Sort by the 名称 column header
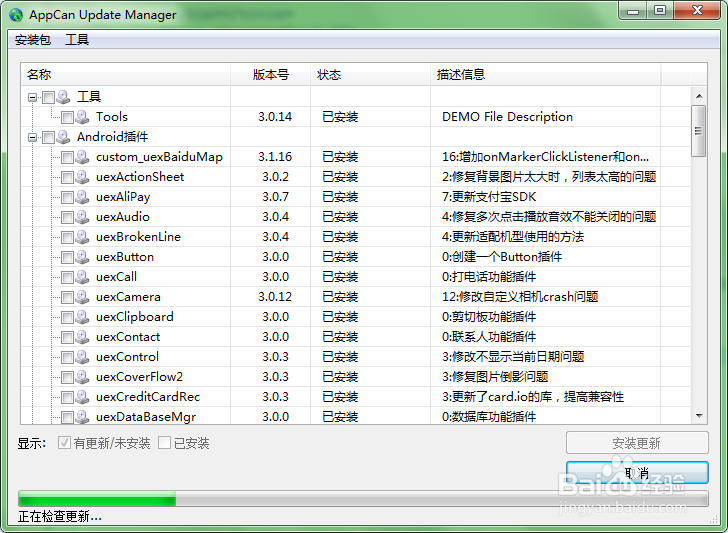Screen dimensions: 728x533 [125, 74]
